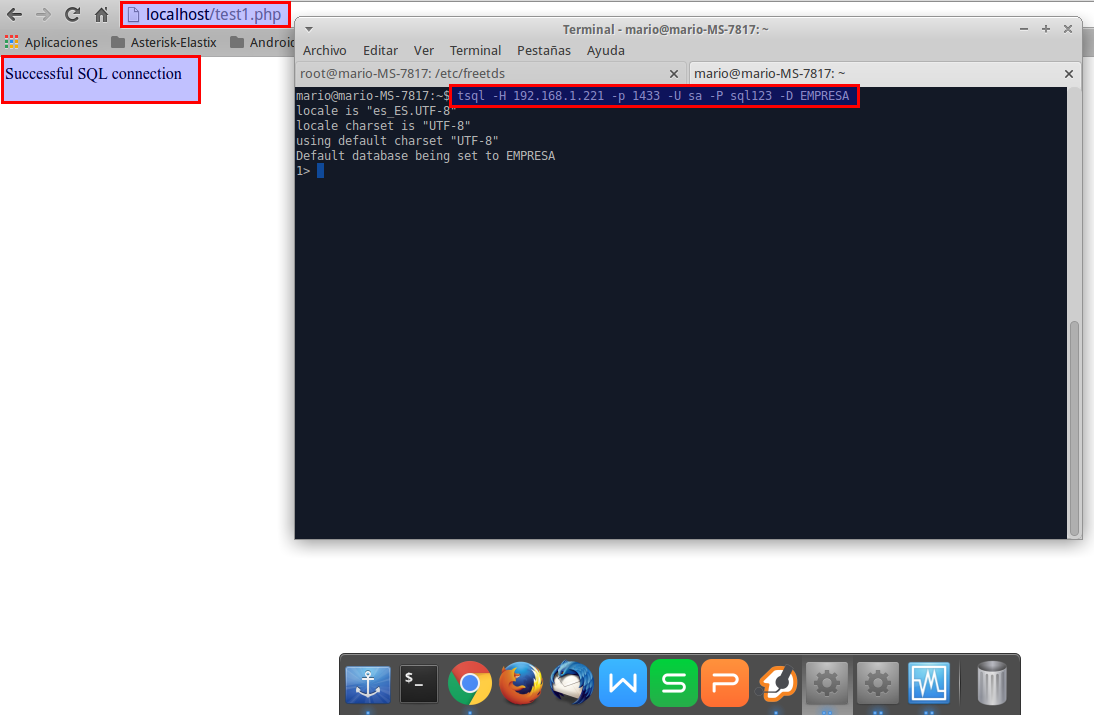Screen dimensions: 1094x715
Task: Click the browser back arrow
Action: coord(14,15)
